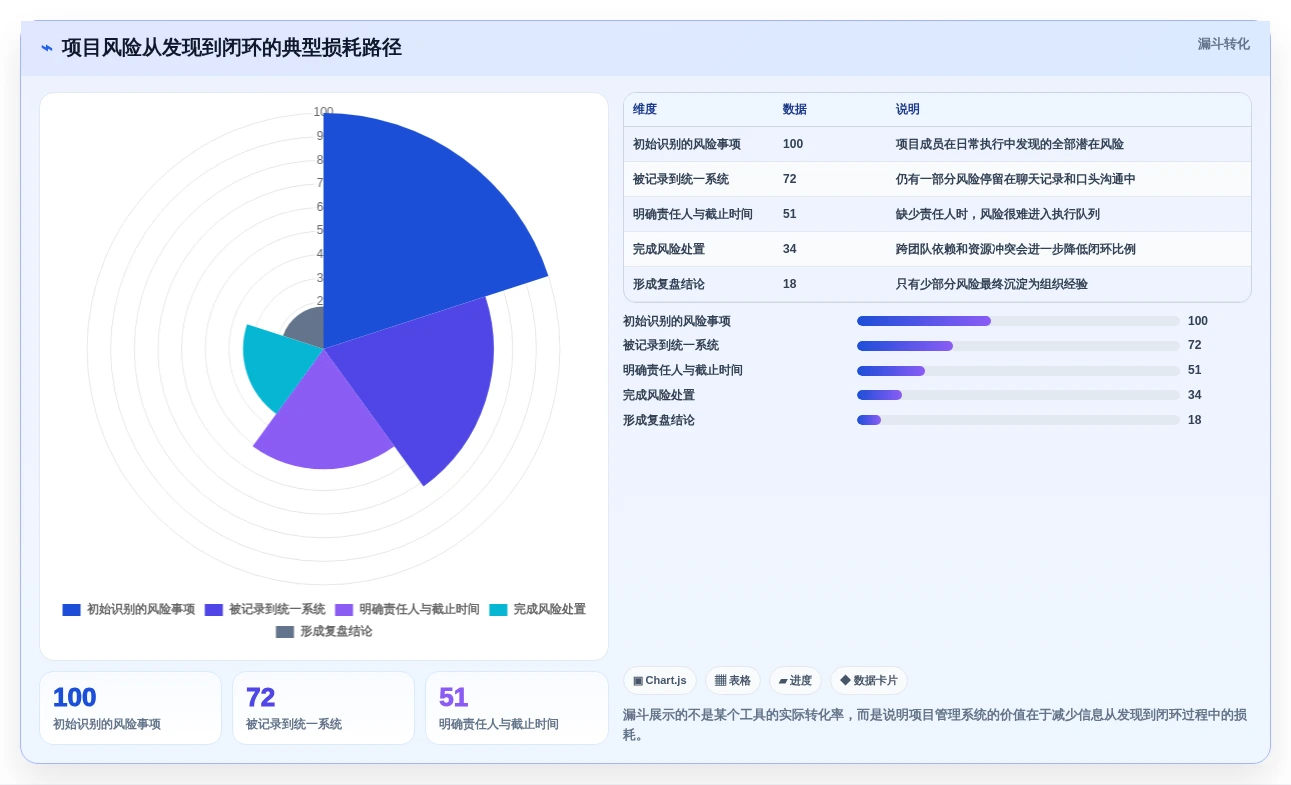Image resolution: width=1291 pixels, height=785 pixels.
Task: Open the 51 明确责任人与截止时间 stat card
Action: (x=516, y=708)
